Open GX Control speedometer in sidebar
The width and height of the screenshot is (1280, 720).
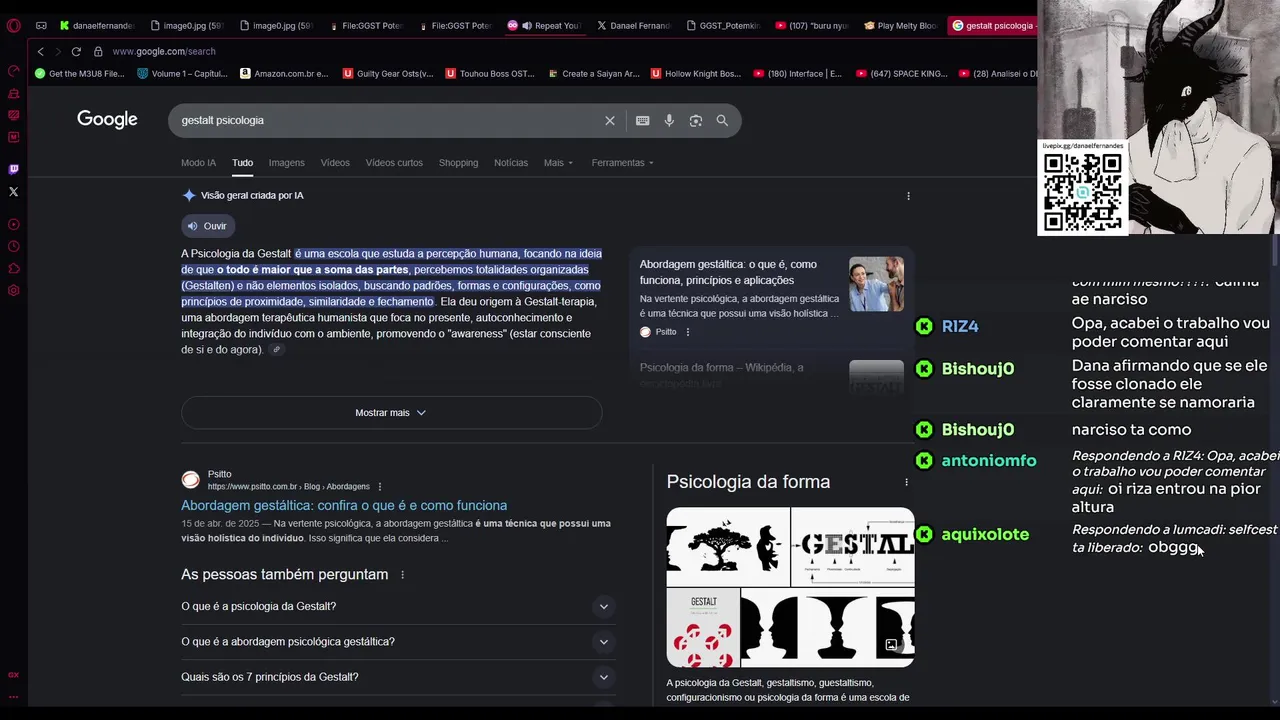[x=13, y=71]
